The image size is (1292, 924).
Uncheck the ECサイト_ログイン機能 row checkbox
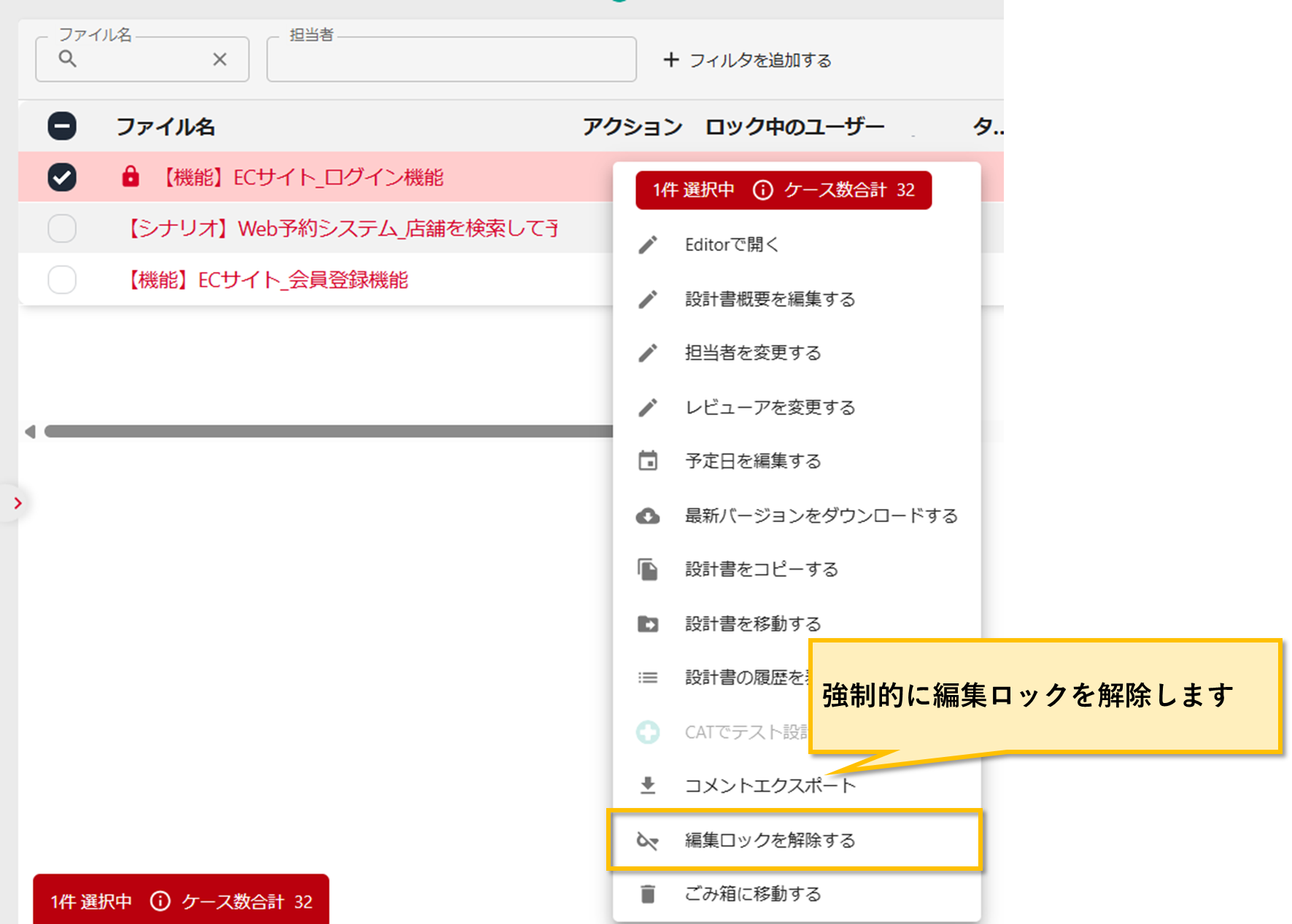click(x=62, y=177)
